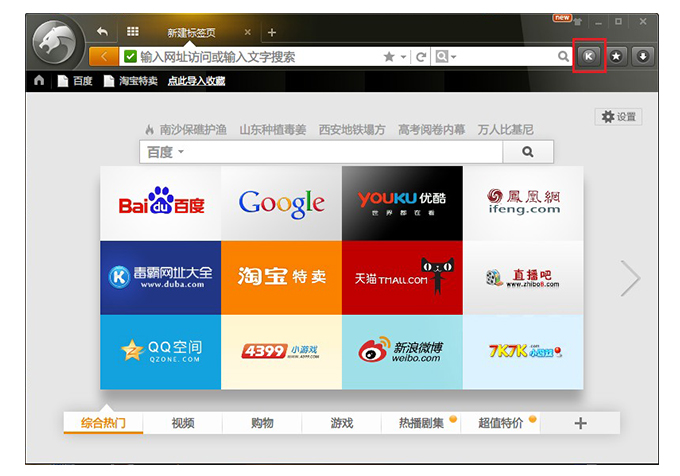The width and height of the screenshot is (680, 476).
Task: Open the apps grid icon
Action: pos(132,31)
